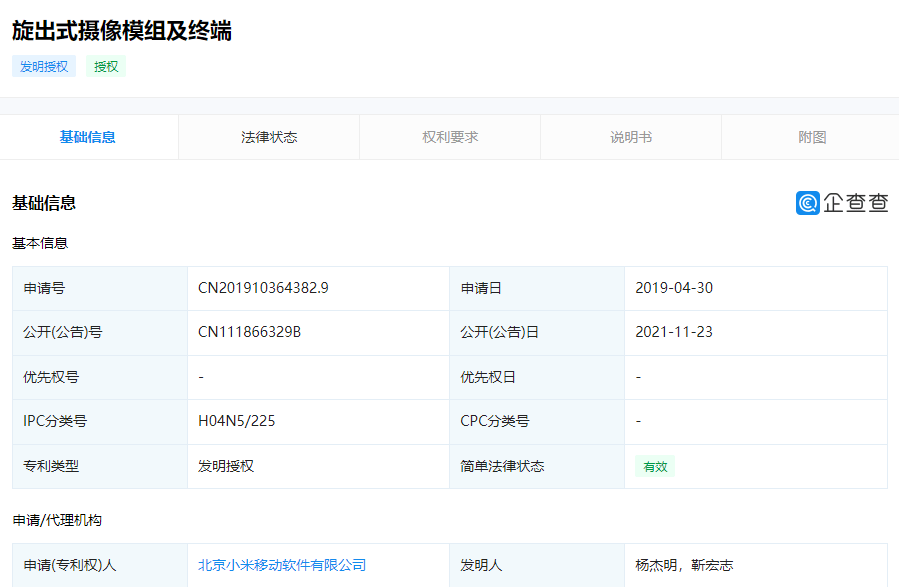Click the 企查查 logo icon
The image size is (899, 587).
tap(843, 202)
